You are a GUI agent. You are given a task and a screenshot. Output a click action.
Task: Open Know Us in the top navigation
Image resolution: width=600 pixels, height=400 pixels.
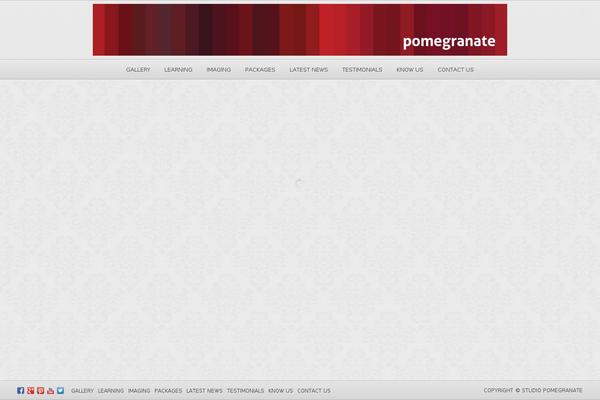(x=410, y=70)
